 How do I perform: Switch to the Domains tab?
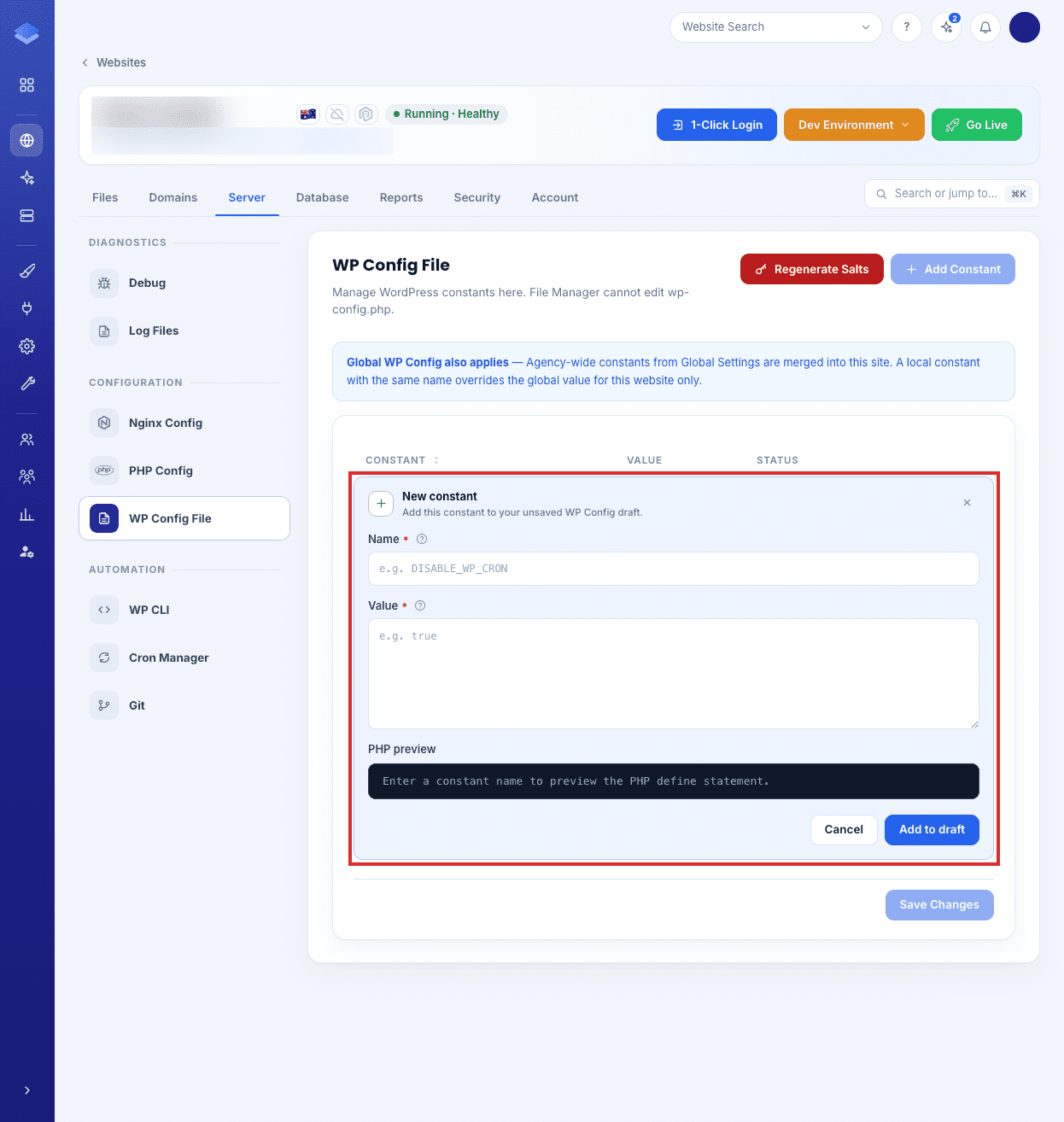click(x=173, y=197)
